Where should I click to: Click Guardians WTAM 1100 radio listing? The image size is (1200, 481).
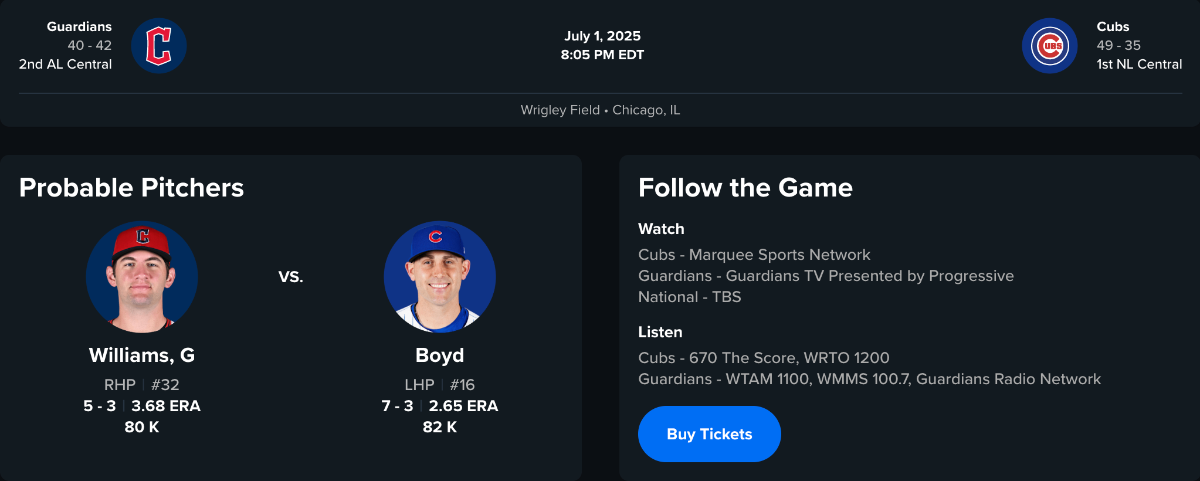869,379
